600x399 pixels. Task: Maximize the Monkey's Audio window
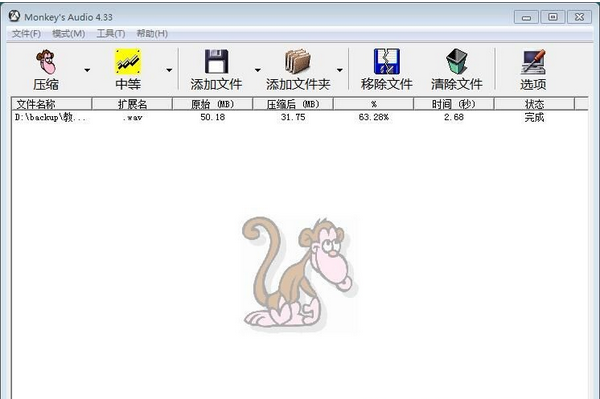[x=553, y=17]
